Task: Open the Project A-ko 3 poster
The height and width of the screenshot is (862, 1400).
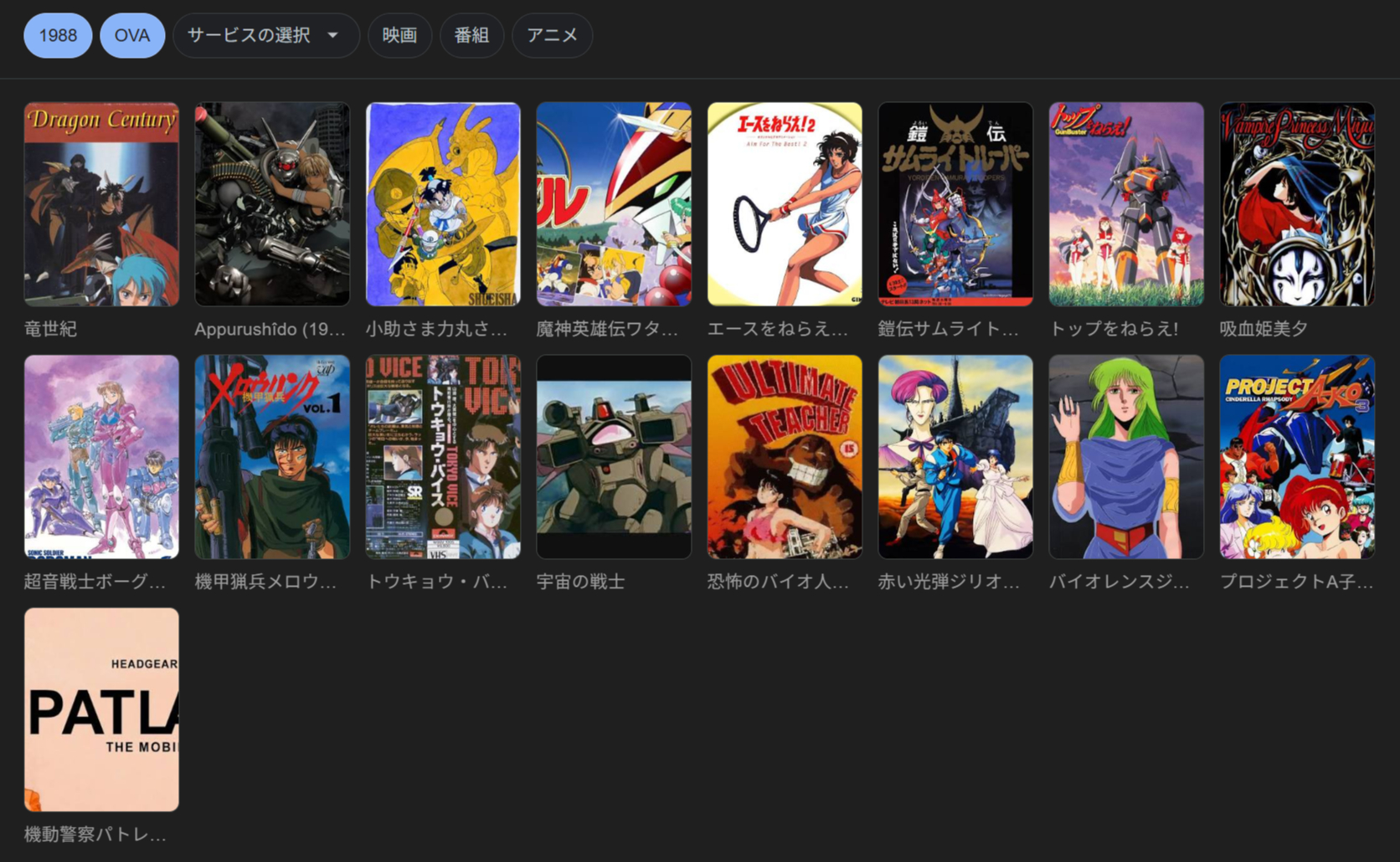Action: pos(1297,457)
